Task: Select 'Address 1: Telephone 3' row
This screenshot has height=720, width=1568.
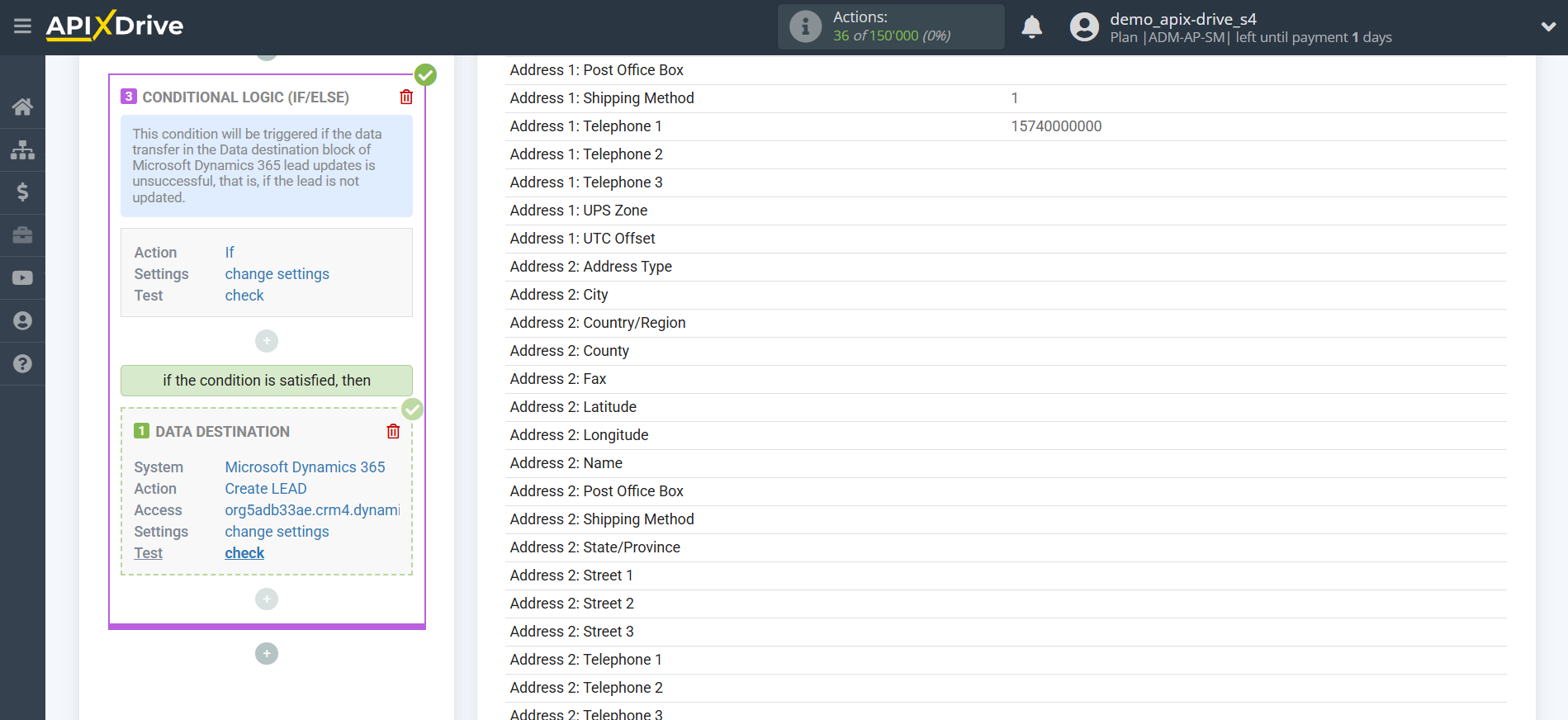Action: [x=1006, y=182]
